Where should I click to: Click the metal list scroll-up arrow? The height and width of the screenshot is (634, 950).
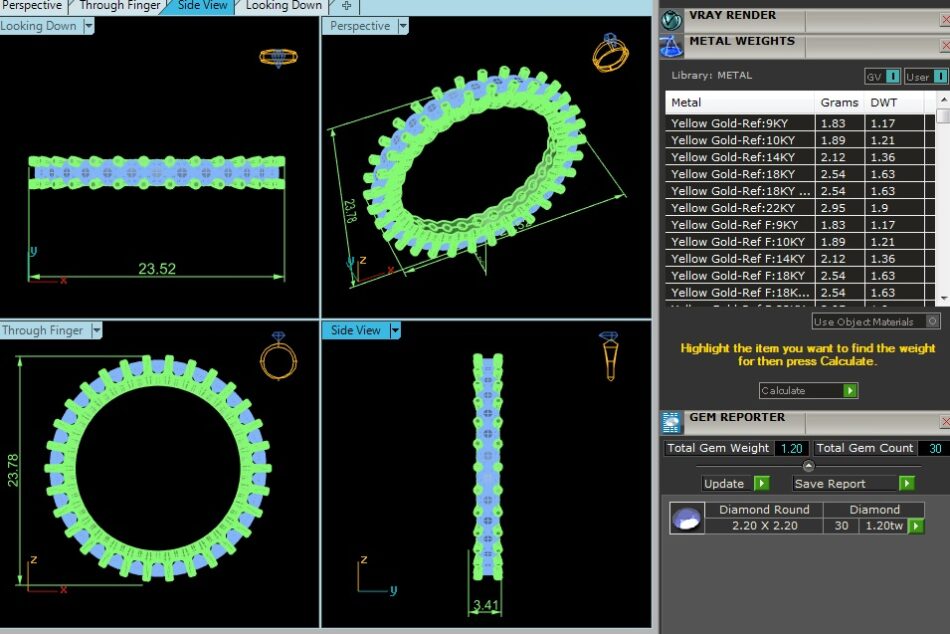943,98
